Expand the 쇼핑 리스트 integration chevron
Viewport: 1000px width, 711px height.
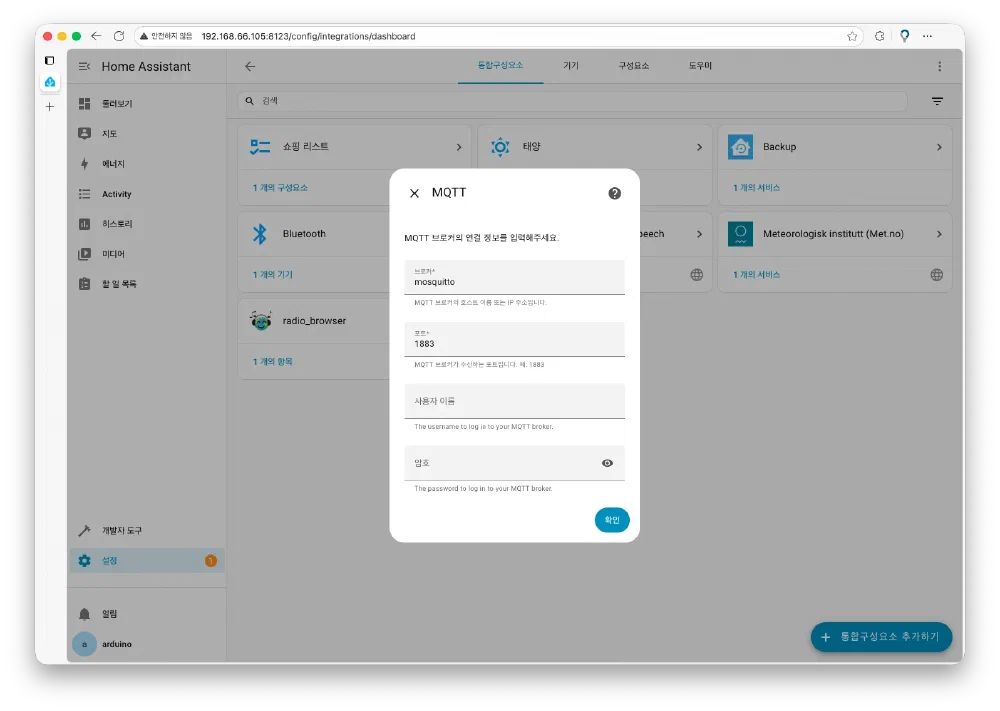pyautogui.click(x=459, y=147)
